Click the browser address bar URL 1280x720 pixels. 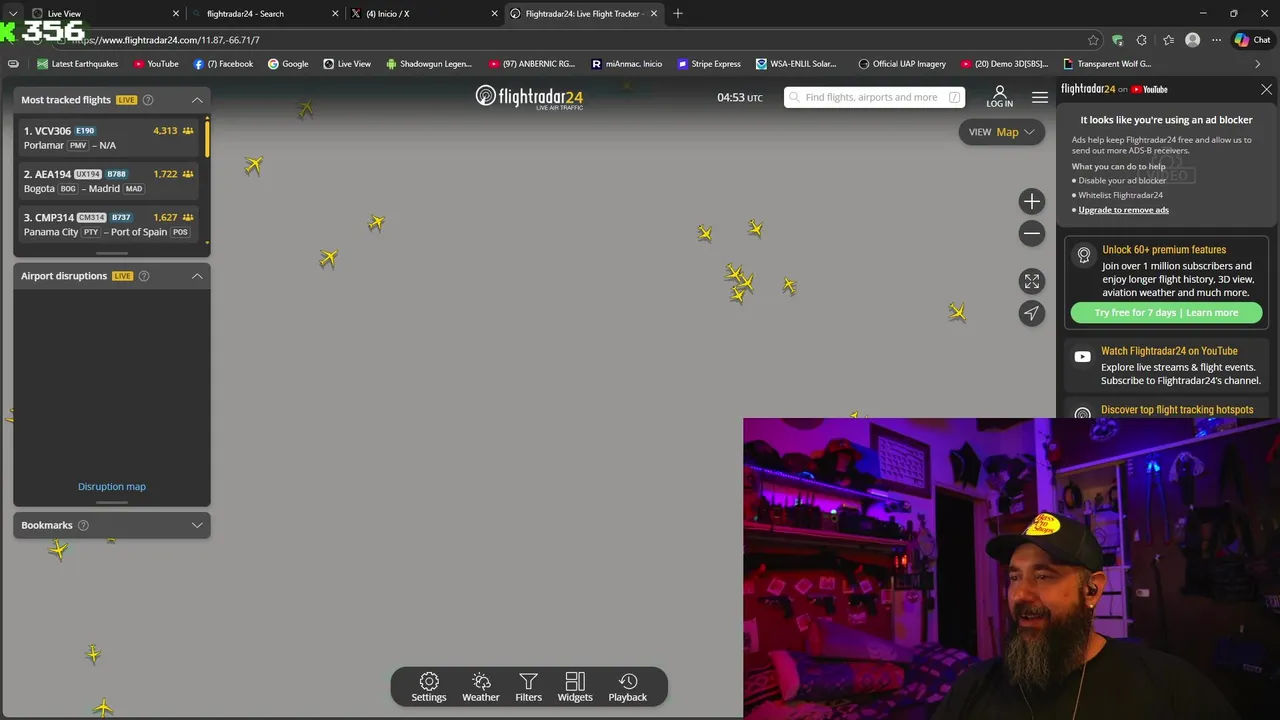165,40
